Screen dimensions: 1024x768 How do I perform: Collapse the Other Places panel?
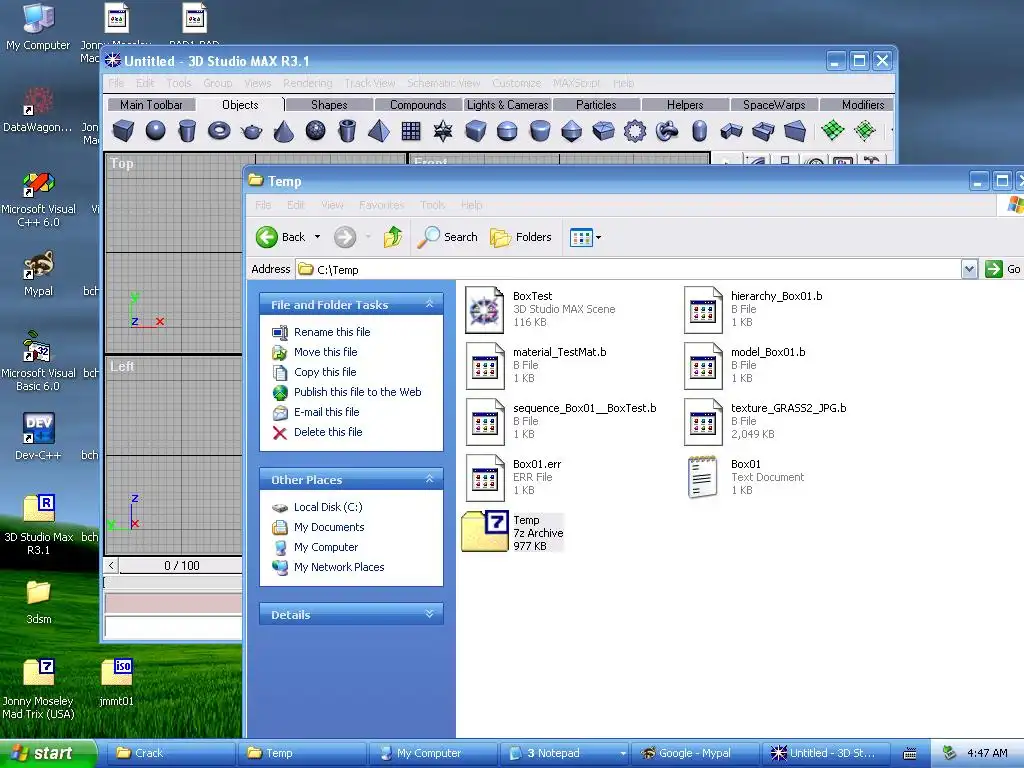(429, 479)
